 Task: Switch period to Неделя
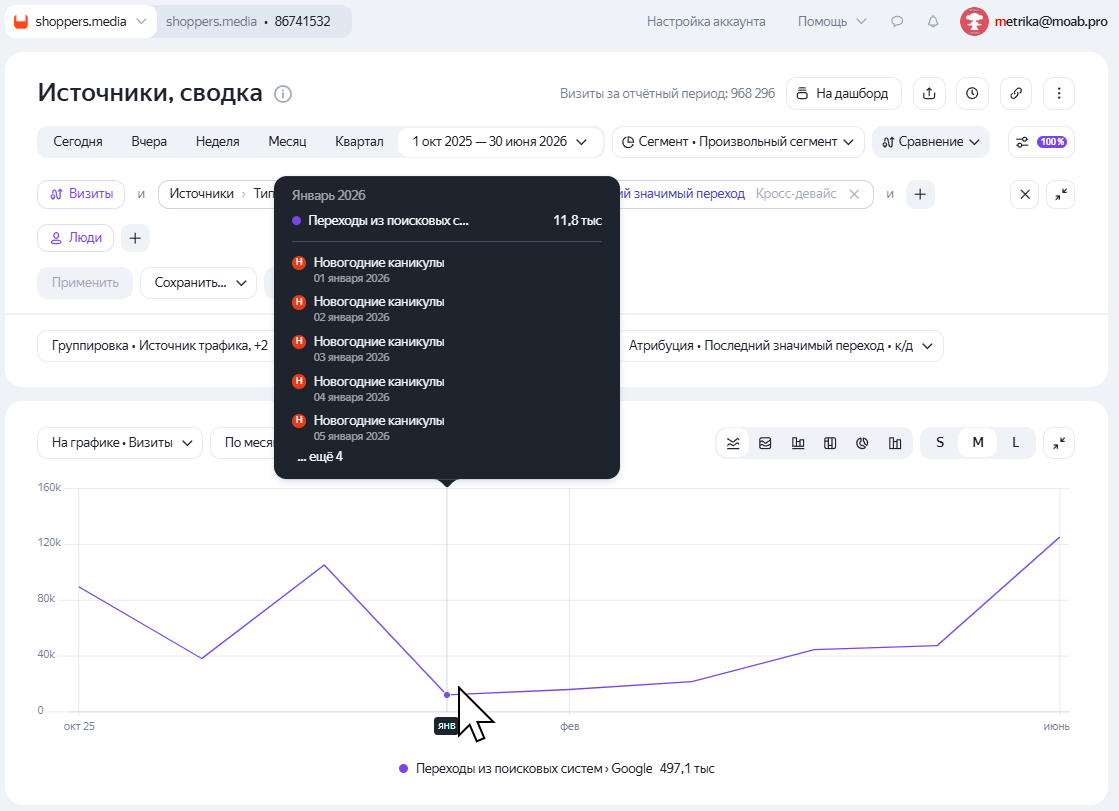[218, 141]
